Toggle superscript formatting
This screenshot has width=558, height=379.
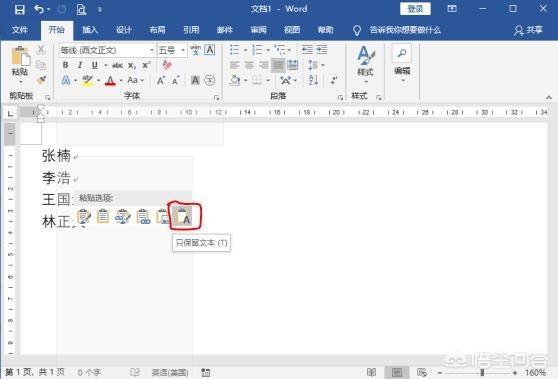tap(146, 65)
